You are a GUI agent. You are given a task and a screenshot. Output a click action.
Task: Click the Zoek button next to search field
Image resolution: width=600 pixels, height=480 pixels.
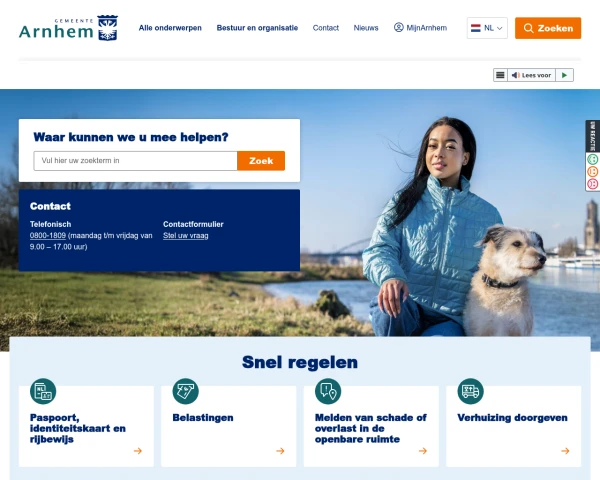click(x=261, y=161)
